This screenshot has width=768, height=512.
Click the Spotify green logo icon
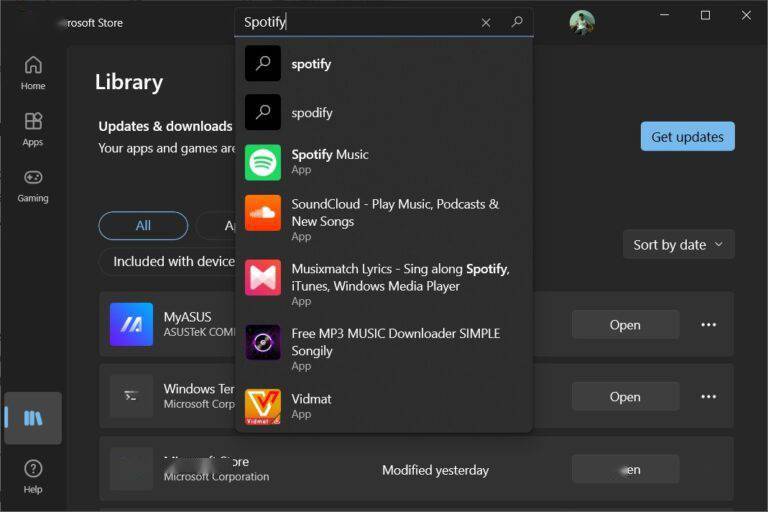pos(263,162)
